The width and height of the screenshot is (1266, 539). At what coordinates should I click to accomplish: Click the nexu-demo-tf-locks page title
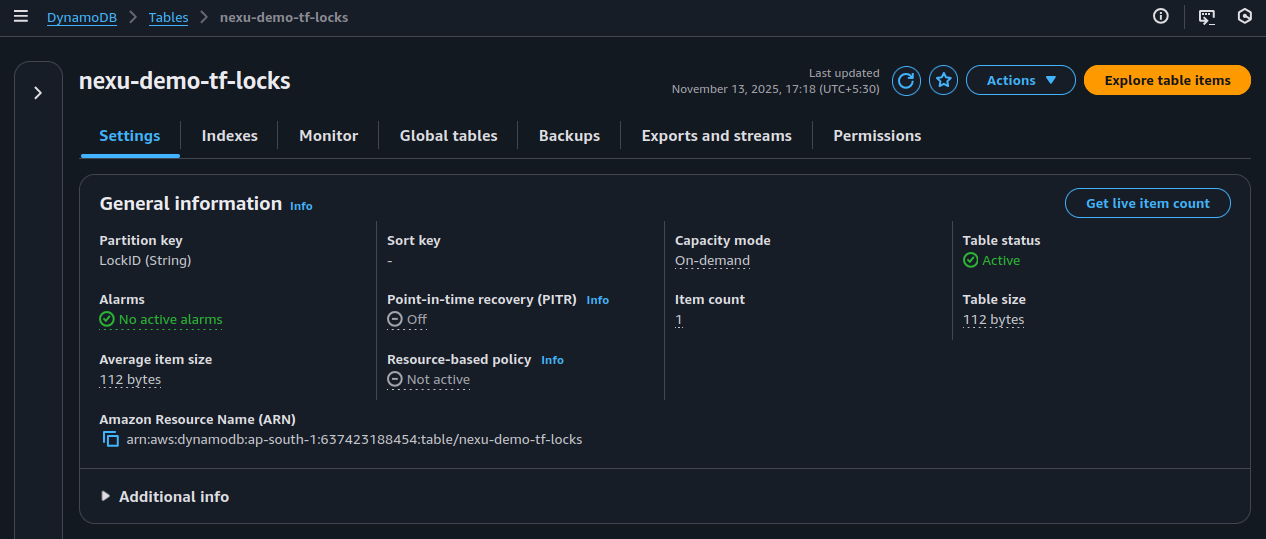pyautogui.click(x=185, y=81)
